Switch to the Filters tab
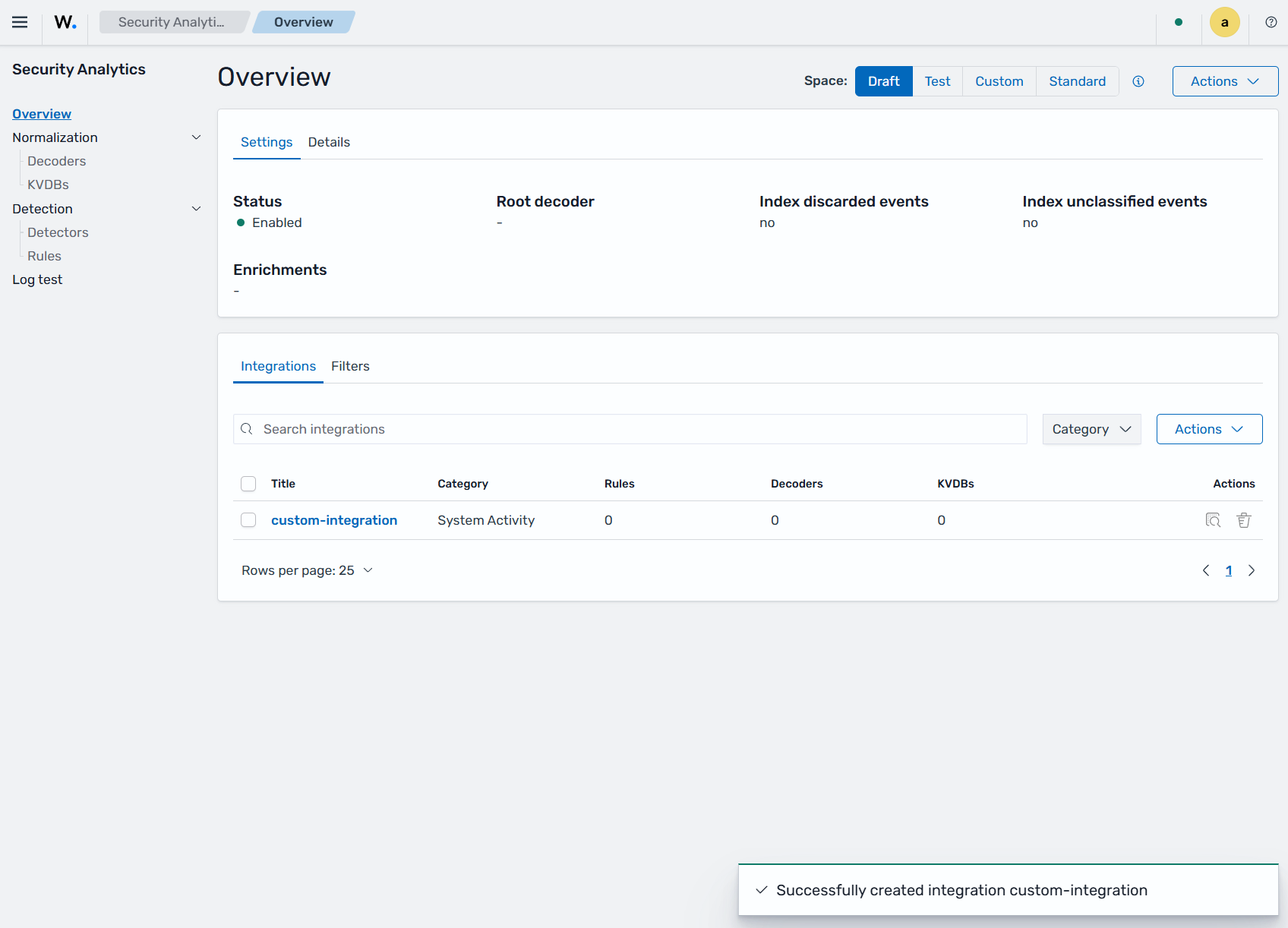Screen dimensions: 1288x928 pyautogui.click(x=350, y=366)
